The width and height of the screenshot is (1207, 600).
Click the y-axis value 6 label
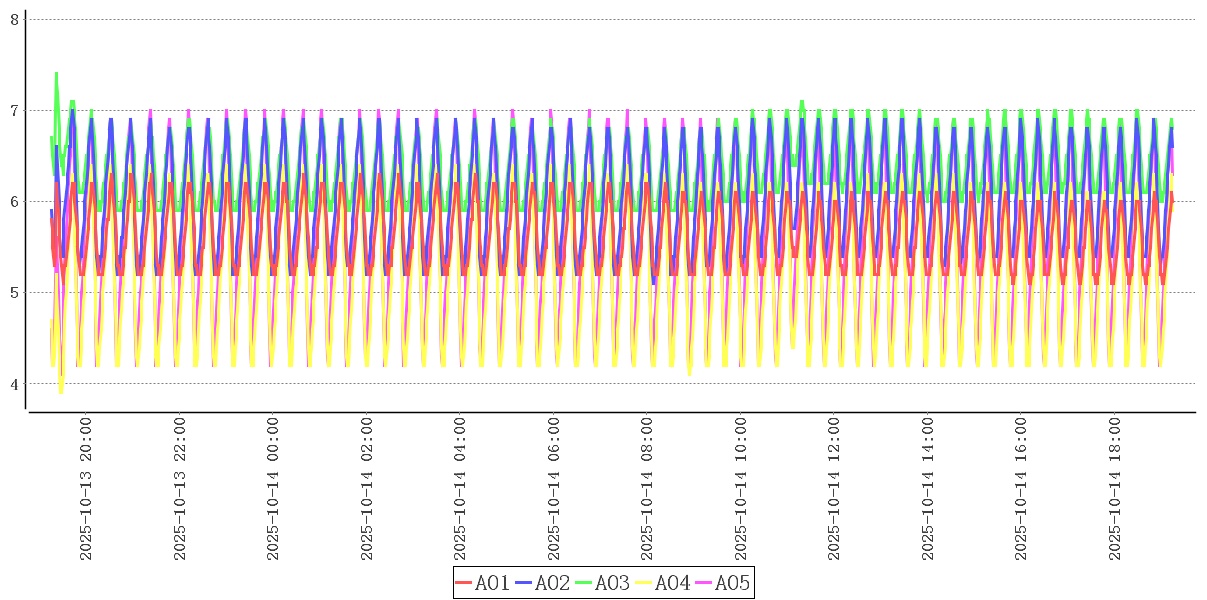click(14, 201)
